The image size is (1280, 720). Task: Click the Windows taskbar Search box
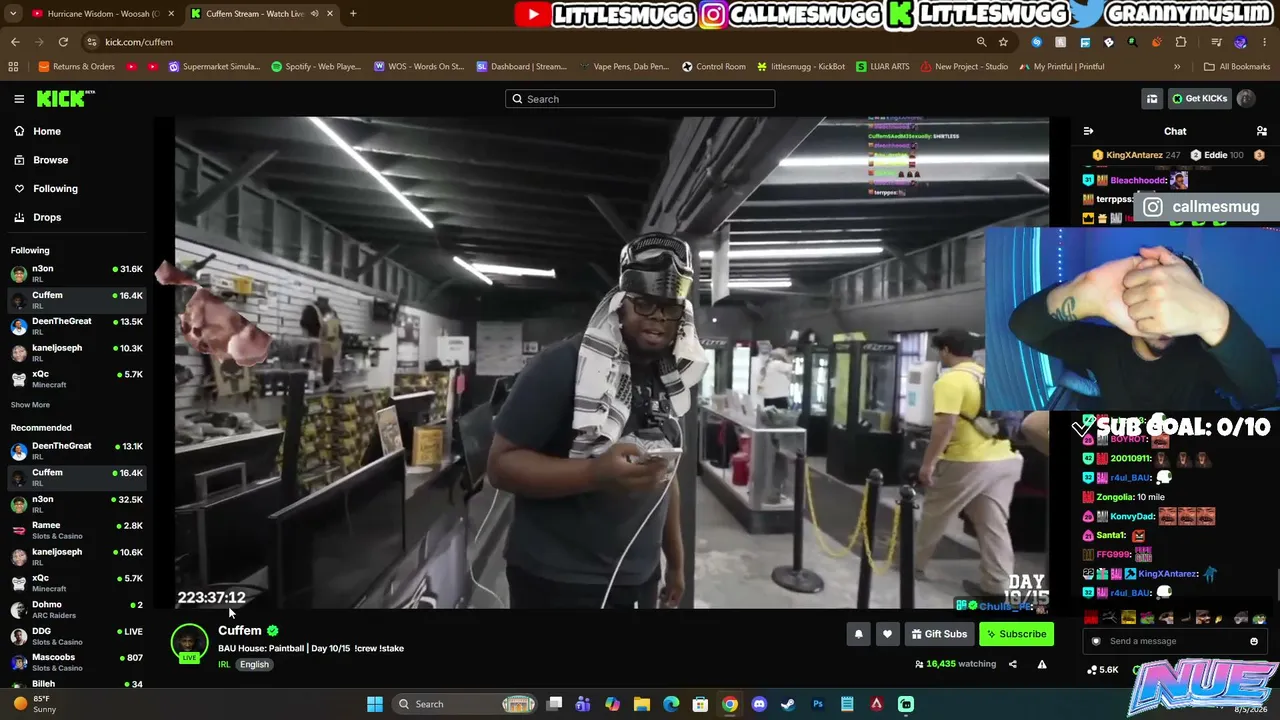point(467,704)
